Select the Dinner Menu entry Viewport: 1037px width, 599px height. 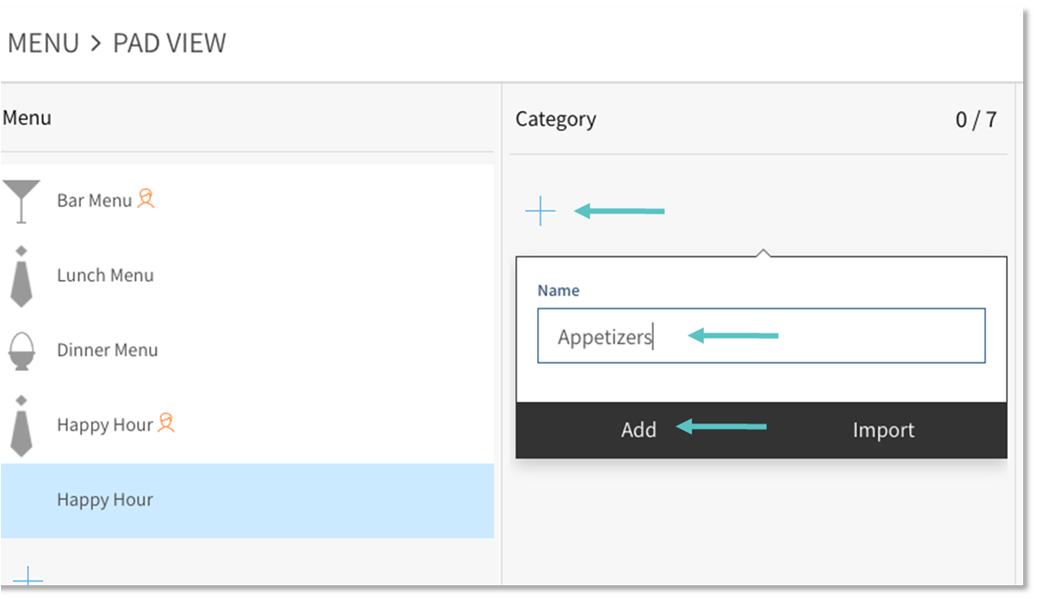point(107,351)
